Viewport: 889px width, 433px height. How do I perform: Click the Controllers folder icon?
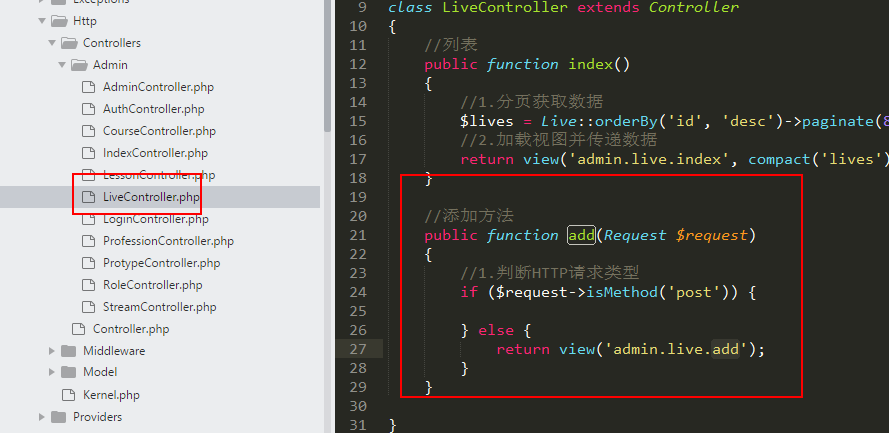pos(68,43)
